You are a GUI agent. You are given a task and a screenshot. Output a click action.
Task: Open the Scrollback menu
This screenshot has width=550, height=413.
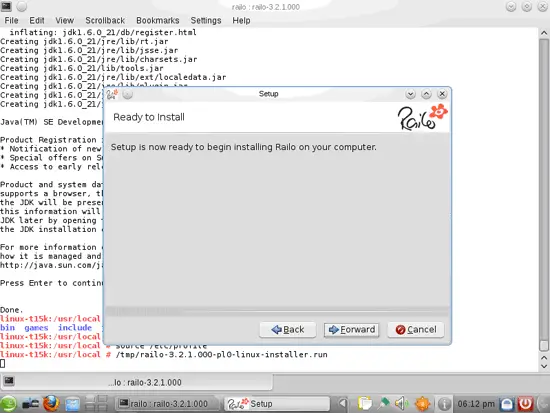pos(105,20)
